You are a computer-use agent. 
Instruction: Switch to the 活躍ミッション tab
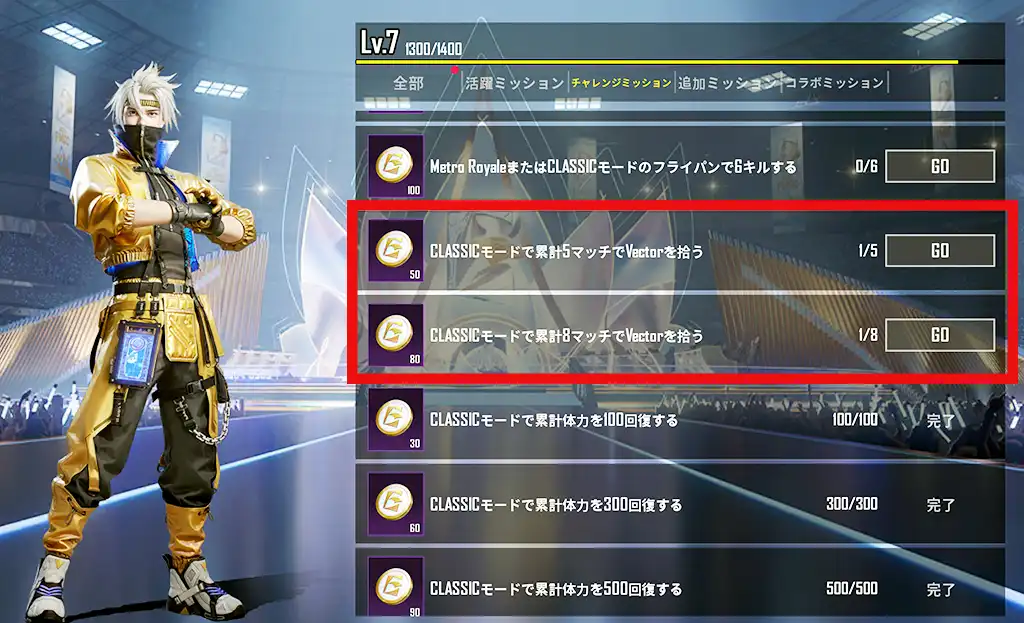(514, 83)
